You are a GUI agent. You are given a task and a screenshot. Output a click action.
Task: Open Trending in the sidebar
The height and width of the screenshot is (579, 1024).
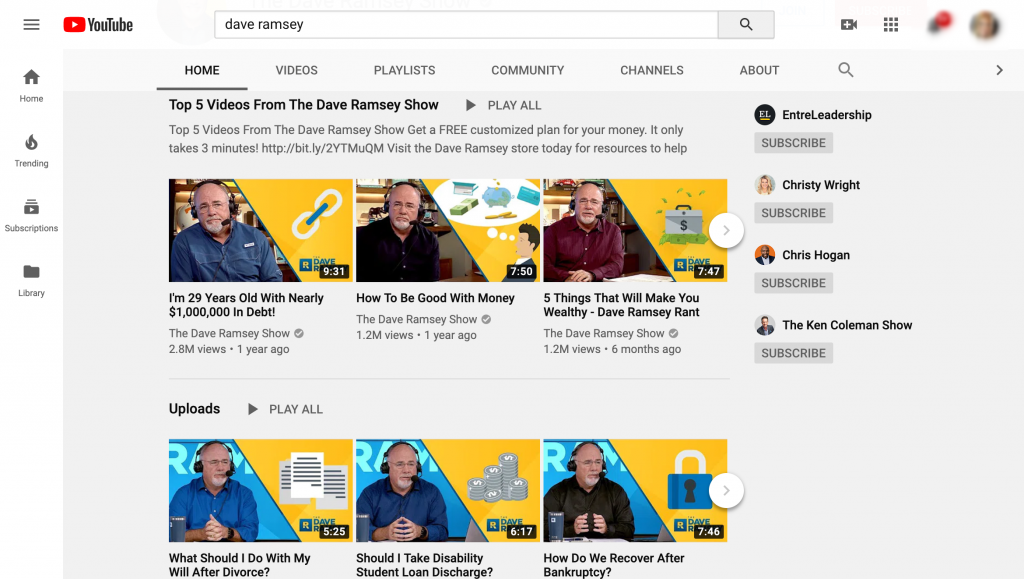pos(31,151)
